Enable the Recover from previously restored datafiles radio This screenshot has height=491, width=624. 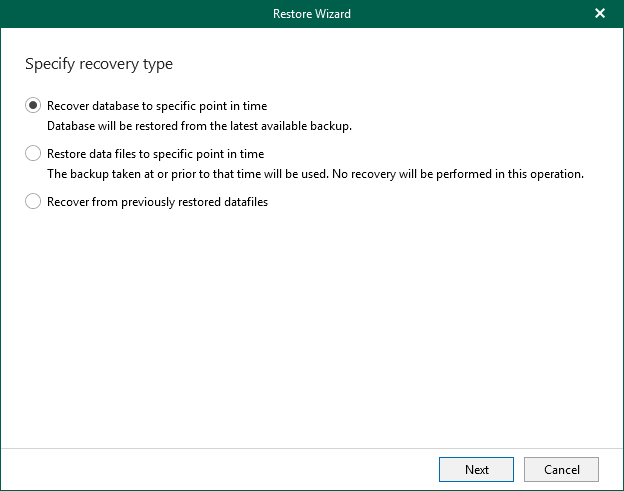[33, 202]
